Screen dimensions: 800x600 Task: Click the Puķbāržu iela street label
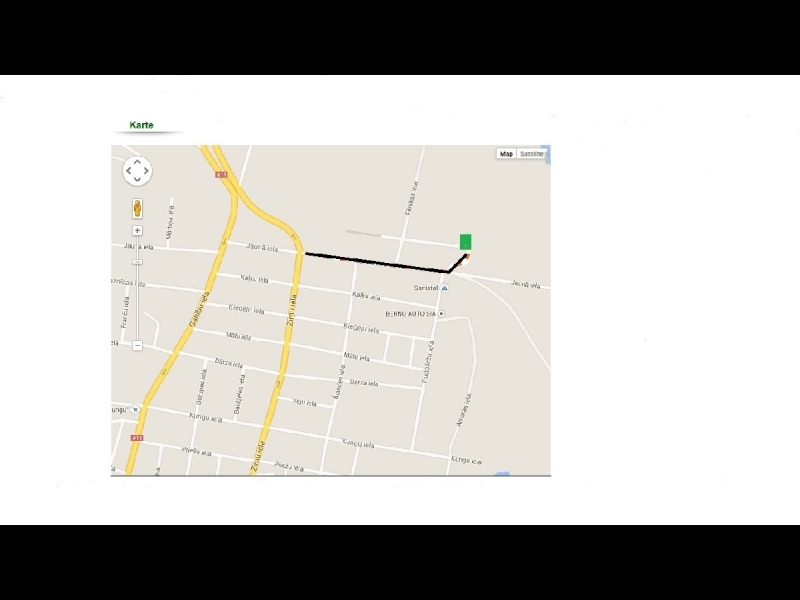pyautogui.click(x=428, y=362)
